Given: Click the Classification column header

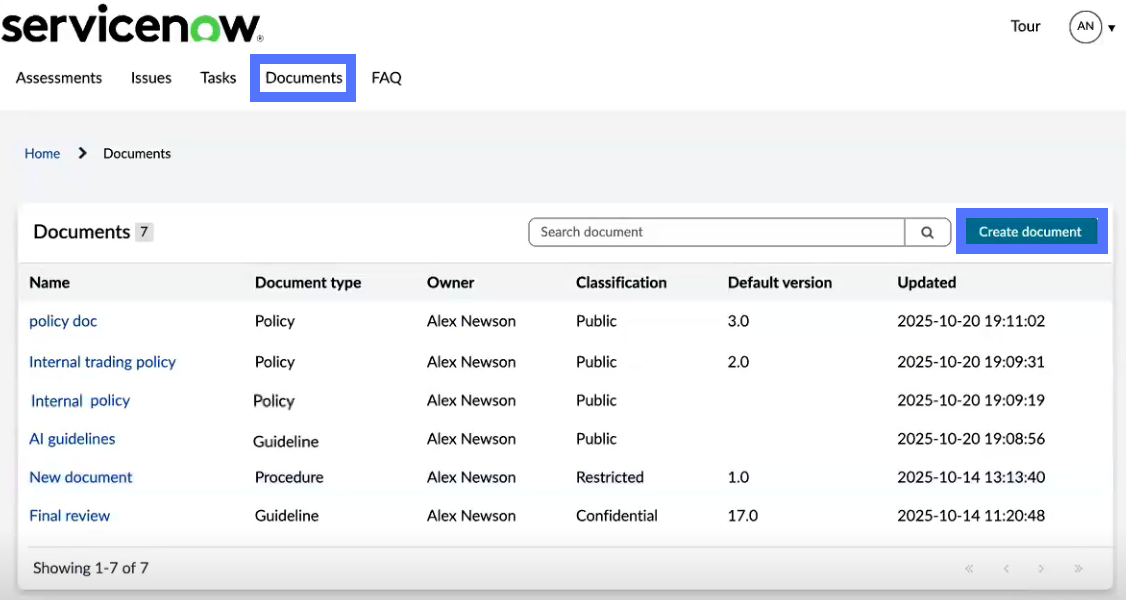Looking at the screenshot, I should coord(621,283).
